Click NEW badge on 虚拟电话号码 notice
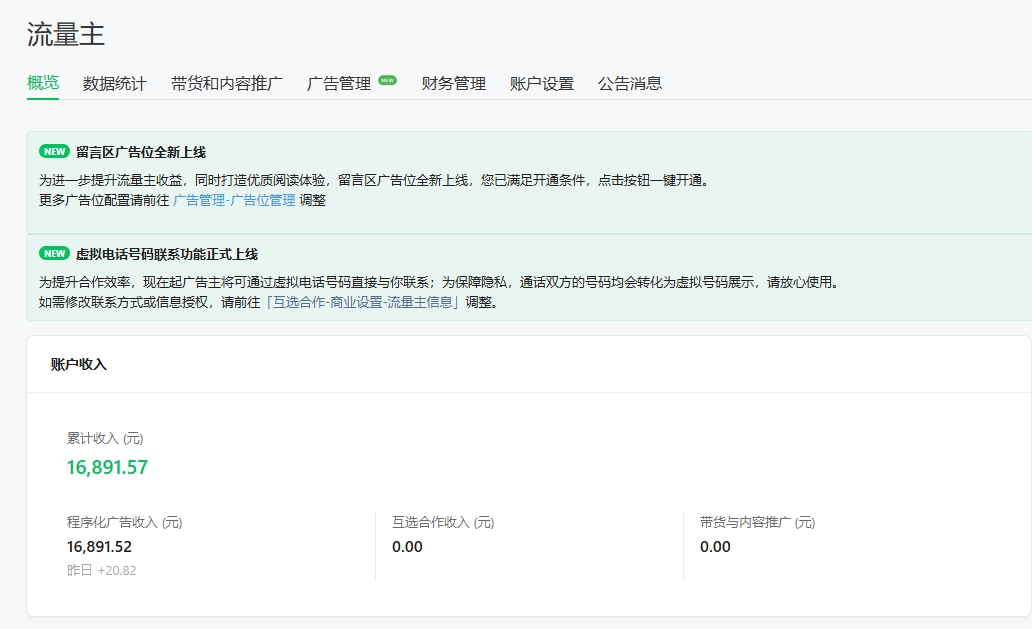This screenshot has width=1032, height=629. coord(54,254)
